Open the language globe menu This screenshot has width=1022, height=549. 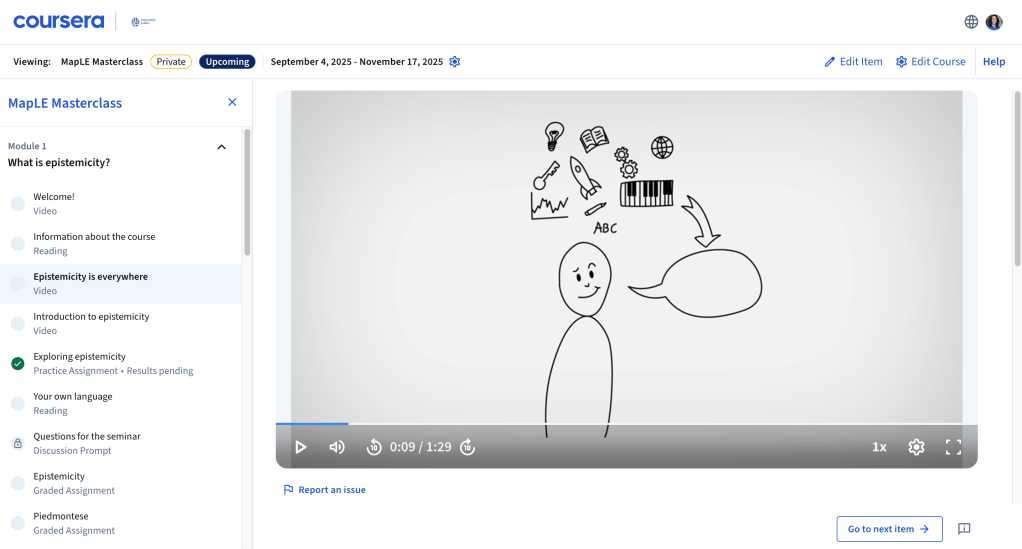pos(971,22)
